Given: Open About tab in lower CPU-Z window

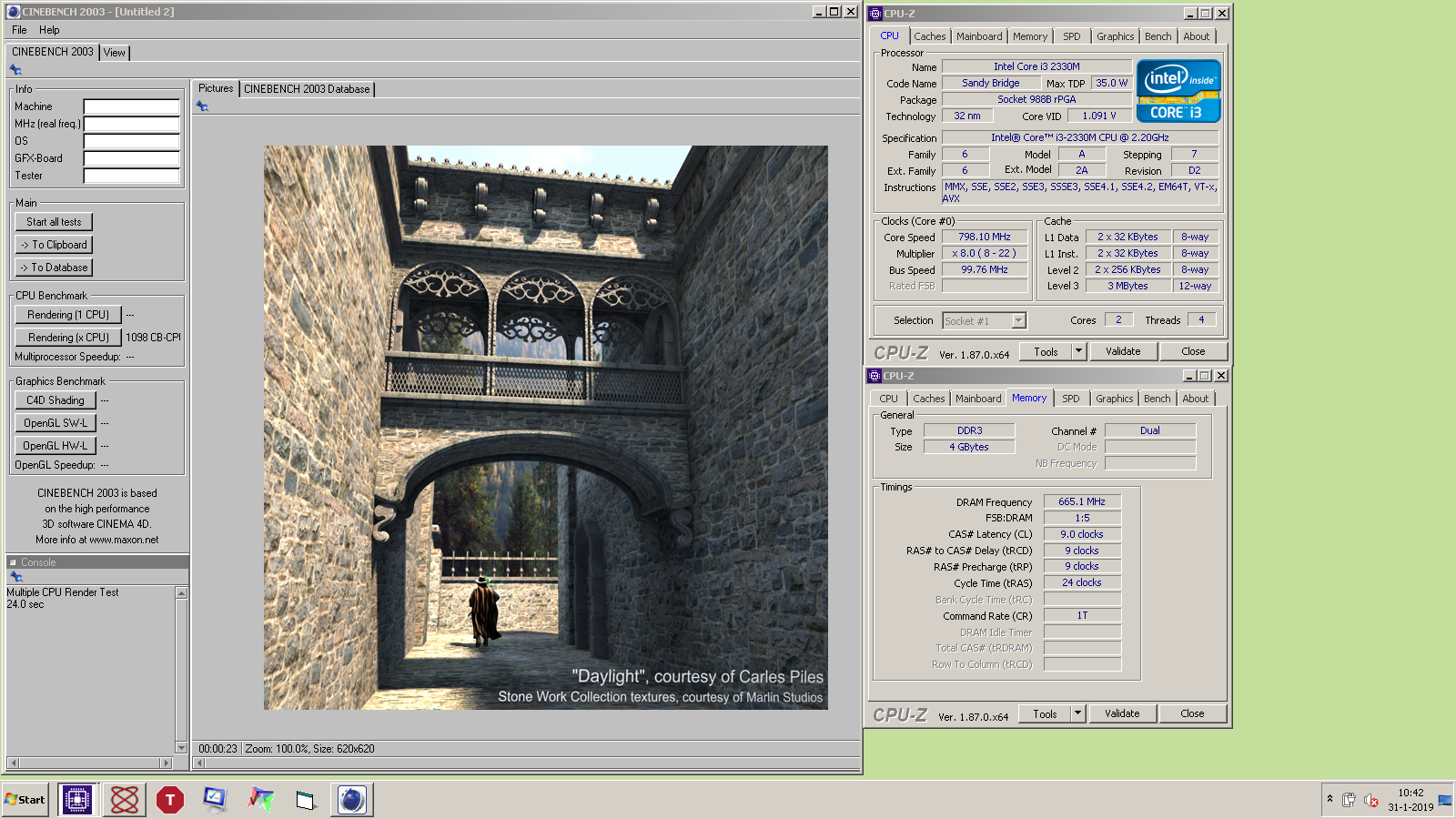Looking at the screenshot, I should [1196, 399].
